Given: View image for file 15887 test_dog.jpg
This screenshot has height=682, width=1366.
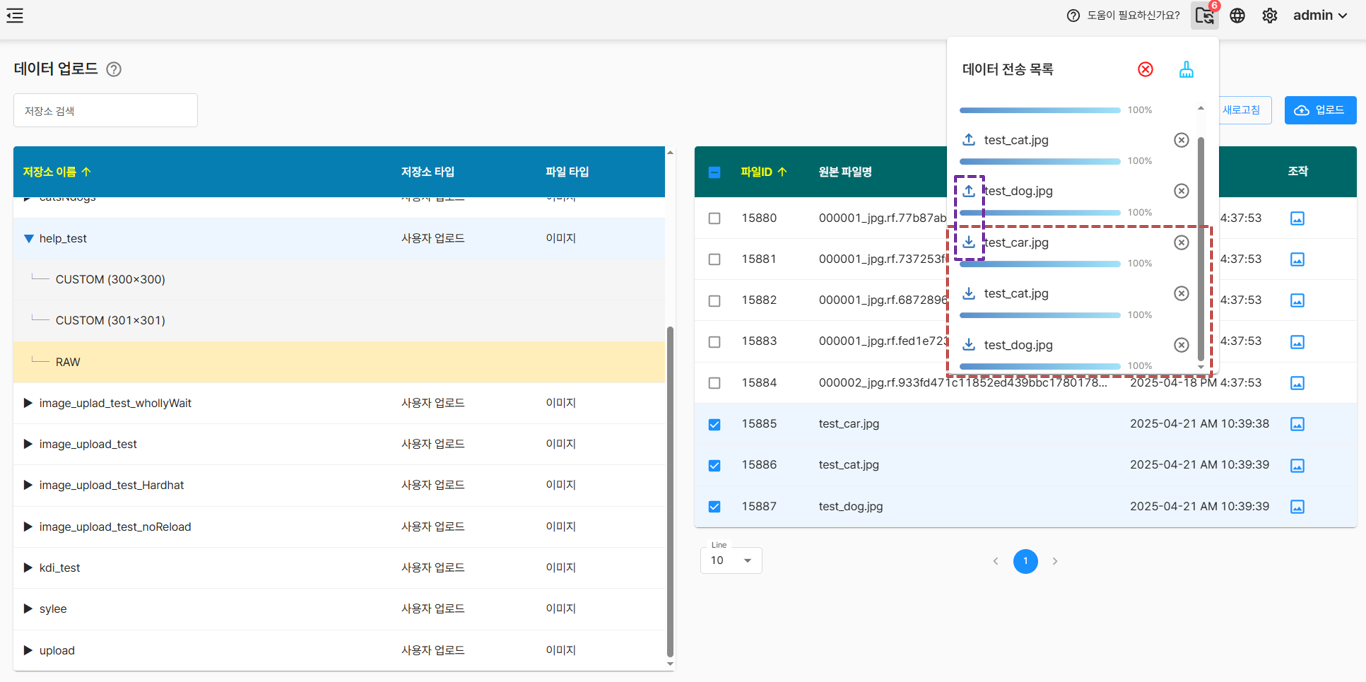Looking at the screenshot, I should (1297, 507).
